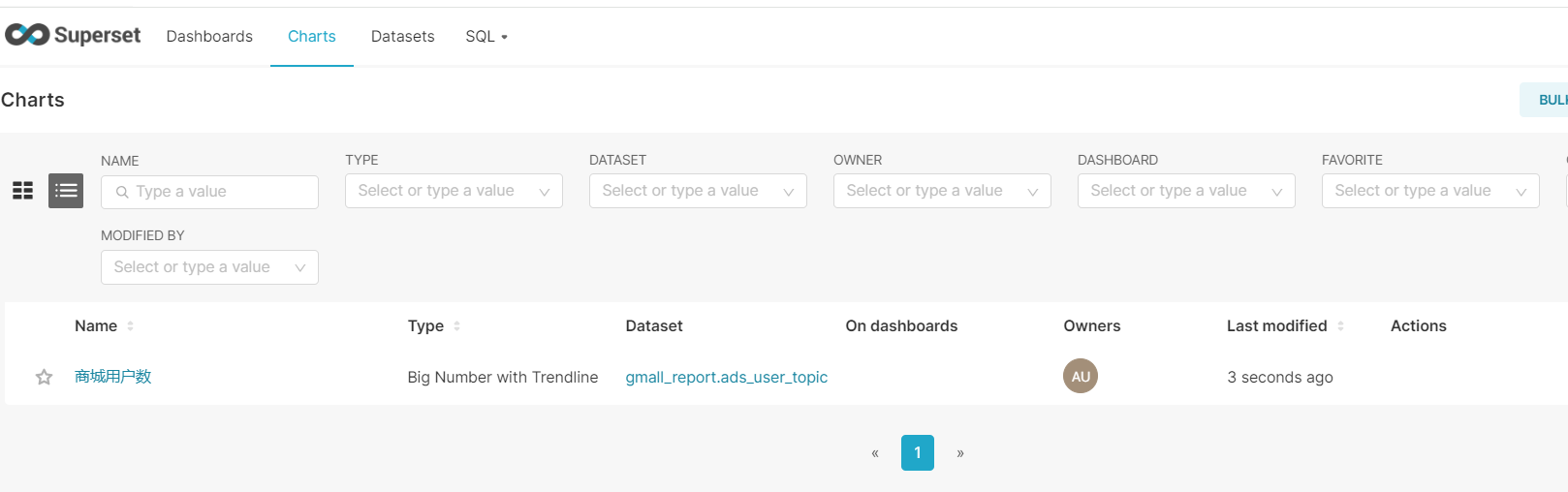Image resolution: width=1568 pixels, height=492 pixels.
Task: Click the Charts page heading
Action: point(33,100)
